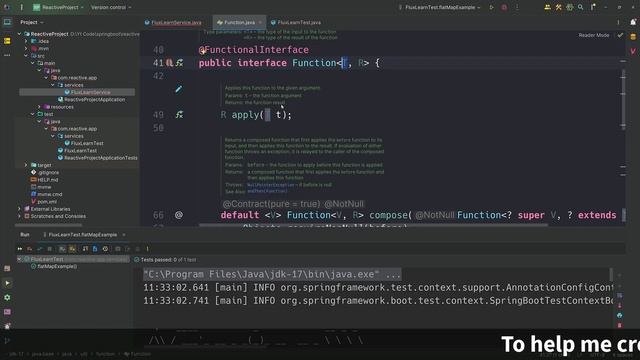
Task: Switch to FluxLearnTest.java tab
Action: tap(296, 22)
